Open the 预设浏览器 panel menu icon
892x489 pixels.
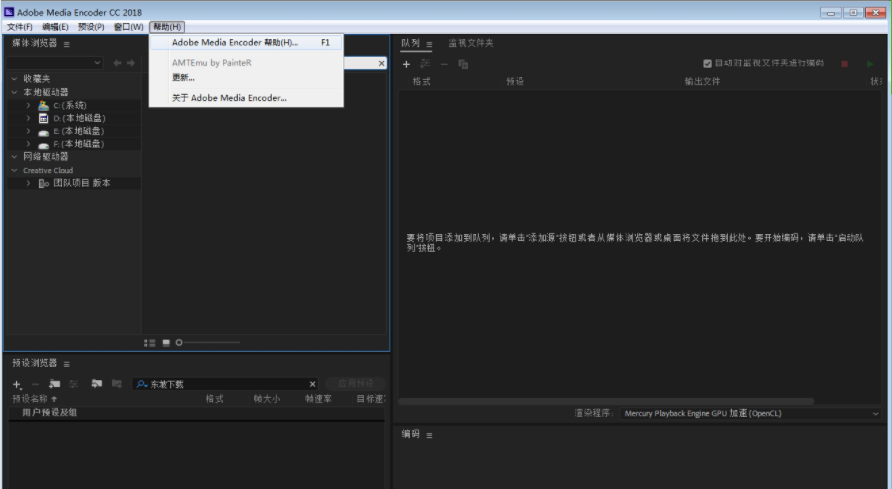pyautogui.click(x=67, y=363)
